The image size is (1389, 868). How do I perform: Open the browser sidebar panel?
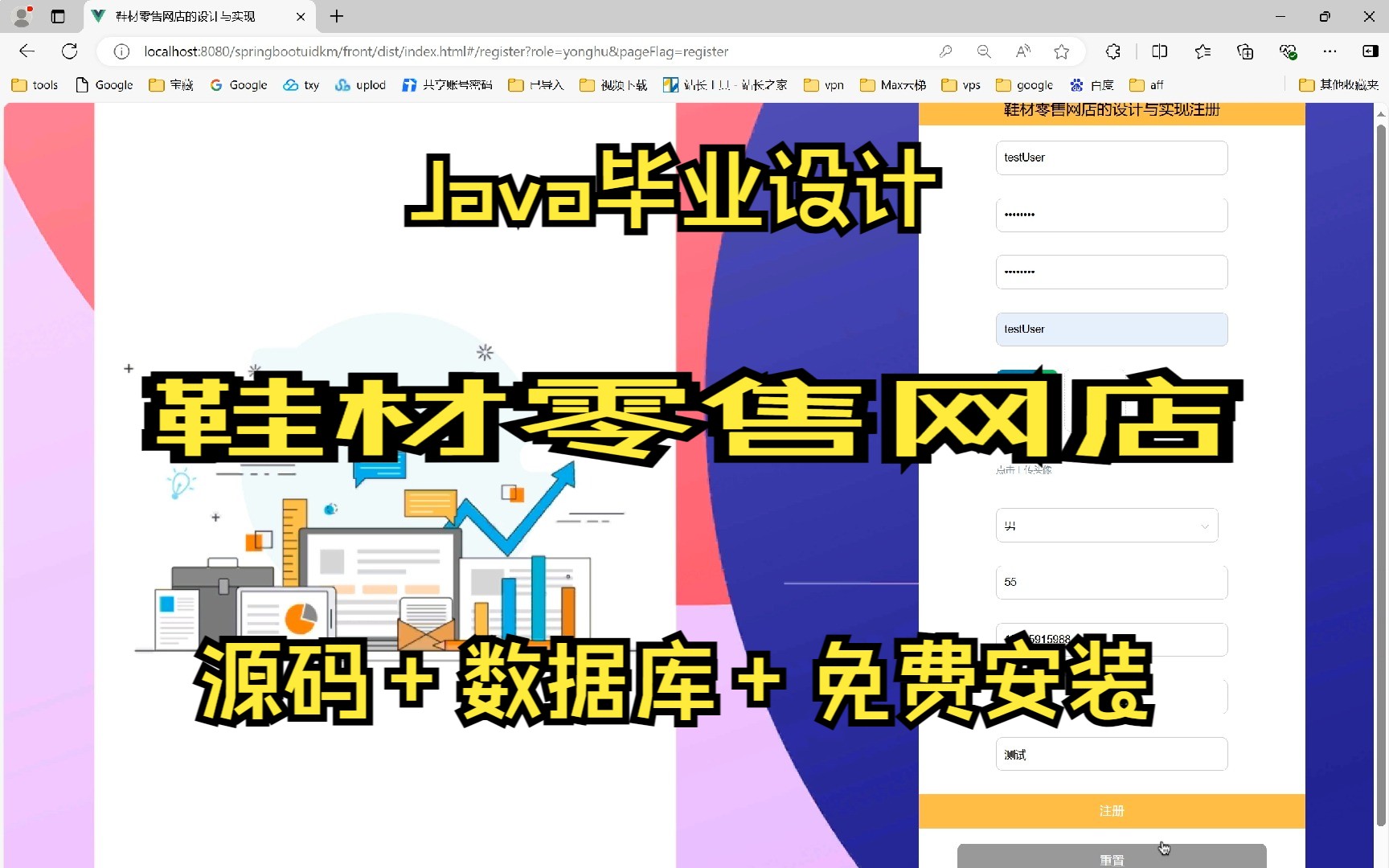pos(1371,51)
